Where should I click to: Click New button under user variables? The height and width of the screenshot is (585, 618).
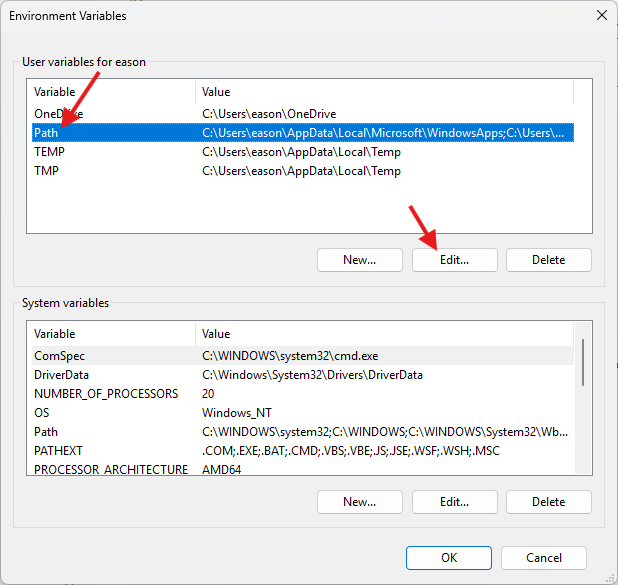click(x=359, y=259)
